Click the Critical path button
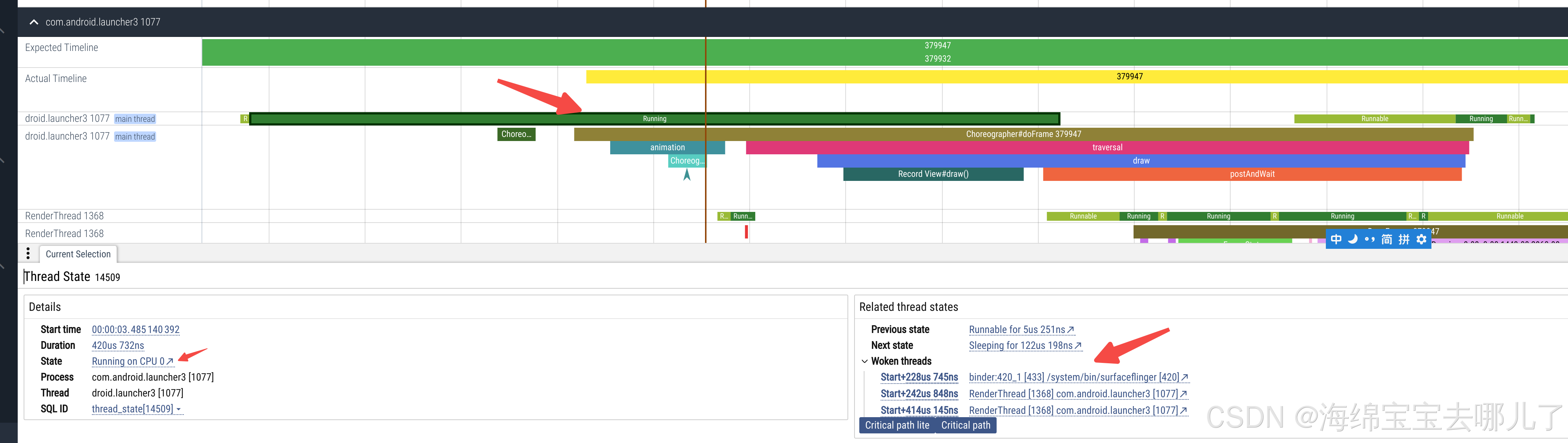Image resolution: width=1568 pixels, height=443 pixels. tap(965, 425)
